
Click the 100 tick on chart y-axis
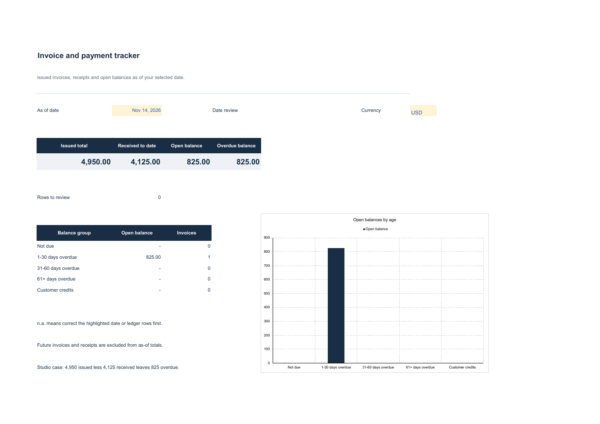pyautogui.click(x=267, y=349)
